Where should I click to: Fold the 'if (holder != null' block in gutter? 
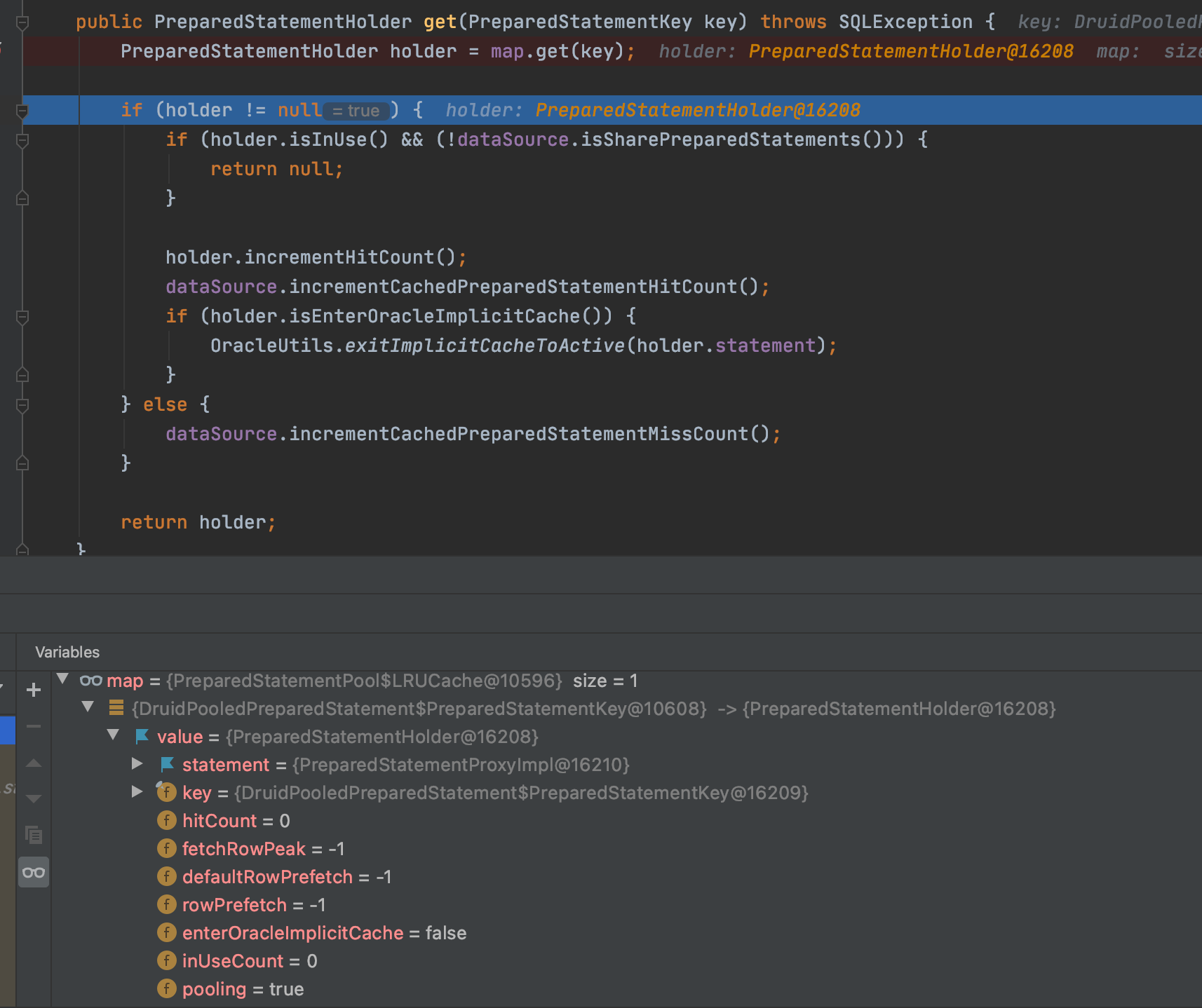tap(22, 111)
